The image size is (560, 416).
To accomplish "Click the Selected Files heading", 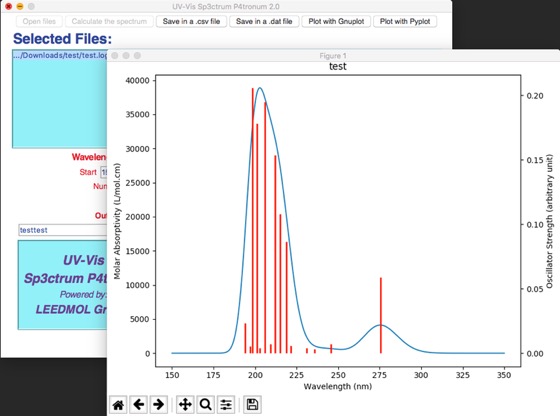I will pos(62,39).
